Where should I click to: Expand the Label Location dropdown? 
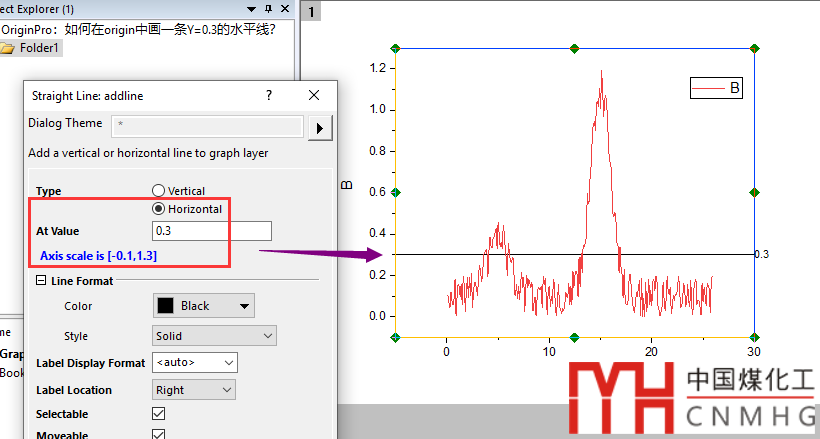pos(195,390)
